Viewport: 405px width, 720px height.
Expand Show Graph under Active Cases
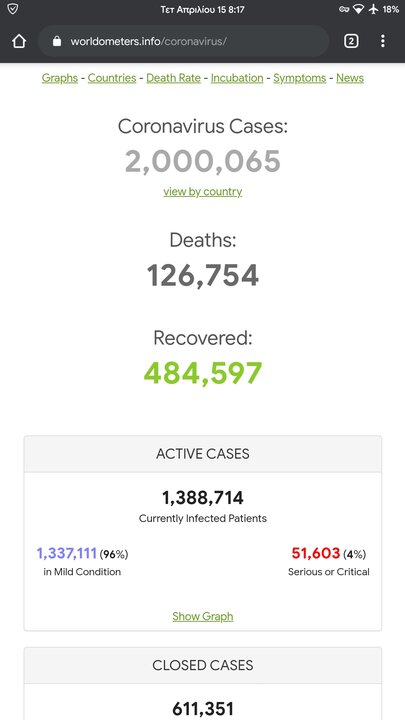202,616
